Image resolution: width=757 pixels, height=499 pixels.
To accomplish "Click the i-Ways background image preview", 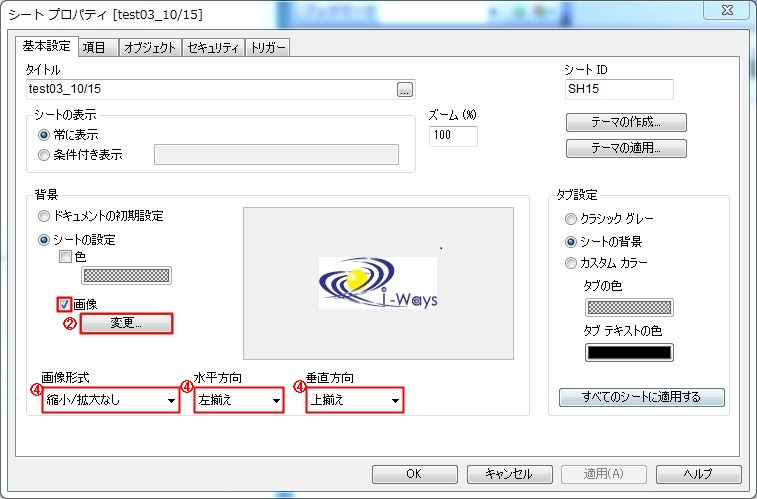I will coord(378,283).
